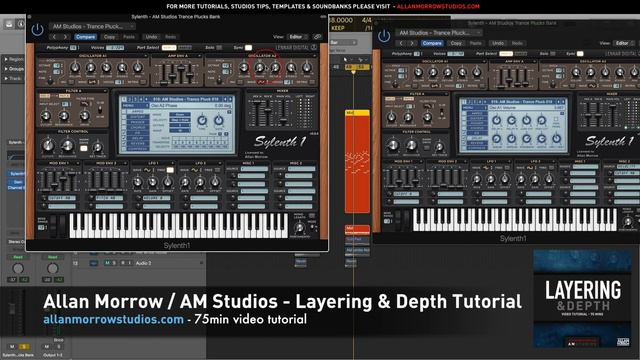The image size is (640, 360).
Task: Click the piano keyboard in left Sylenth1 window
Action: coord(179,225)
